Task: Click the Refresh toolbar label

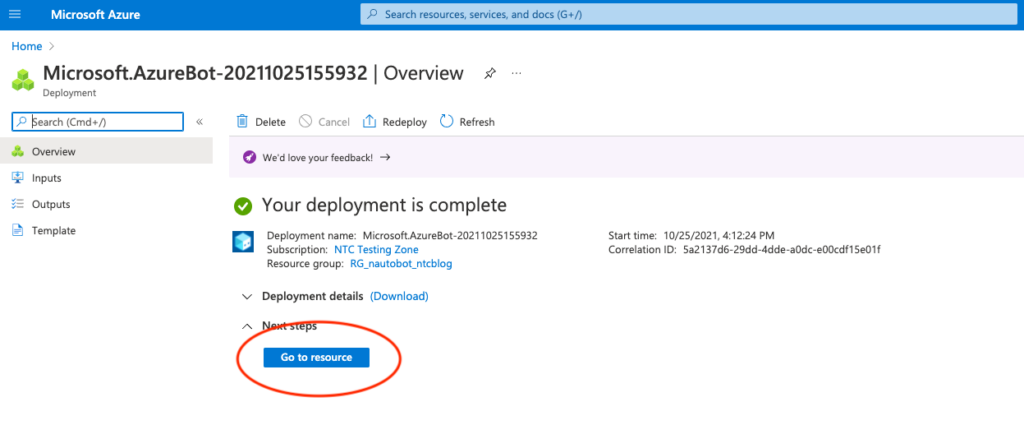Action: pos(477,122)
